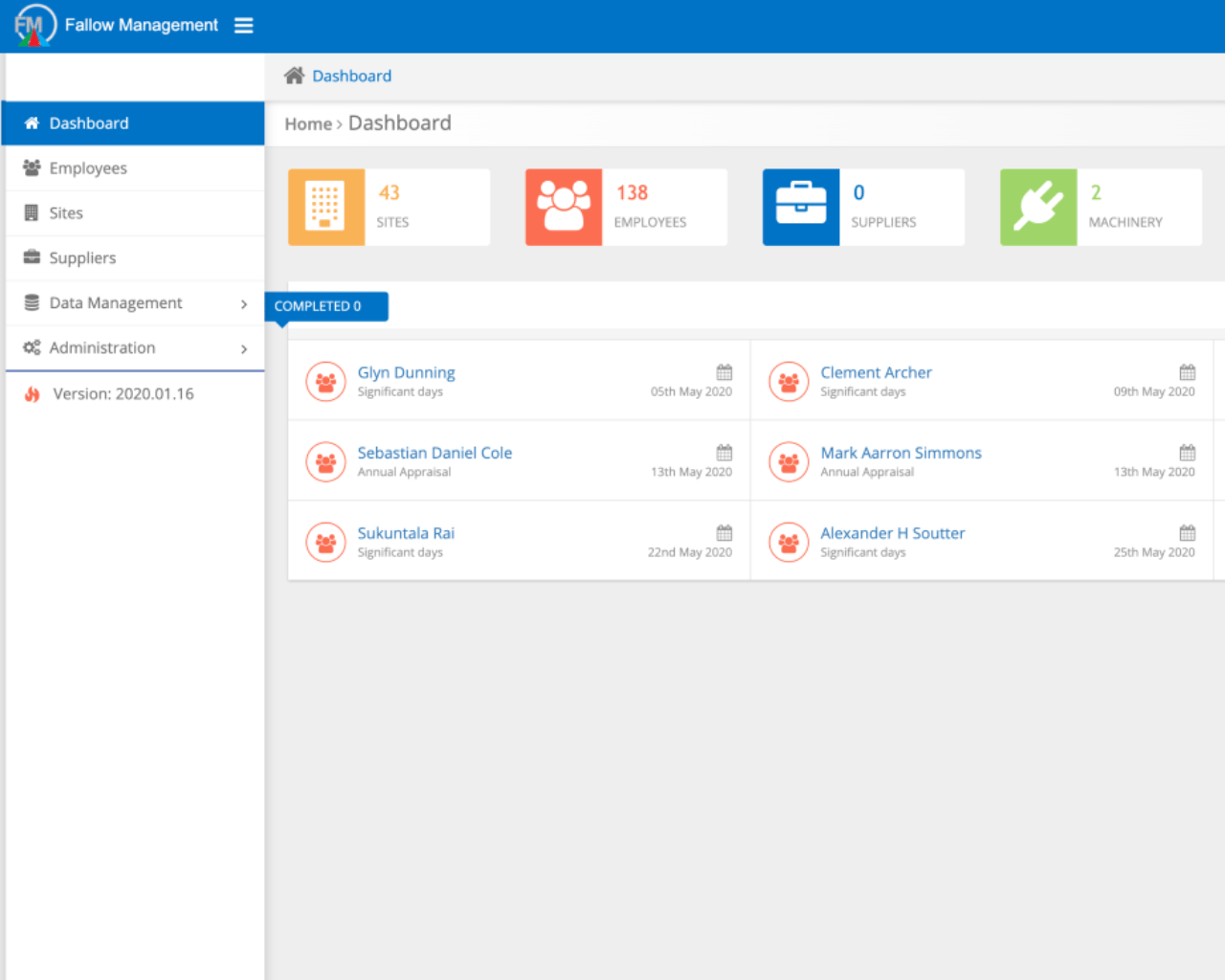
Task: Click the blue Suppliers briefcase icon
Action: click(x=800, y=207)
